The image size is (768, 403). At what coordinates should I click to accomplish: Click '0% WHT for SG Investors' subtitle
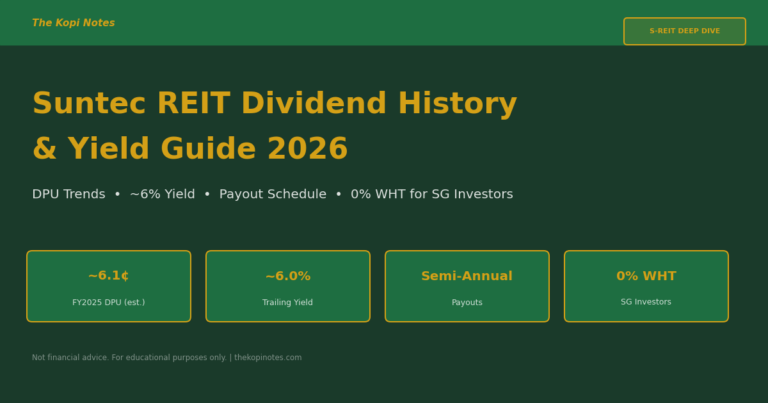tap(432, 194)
